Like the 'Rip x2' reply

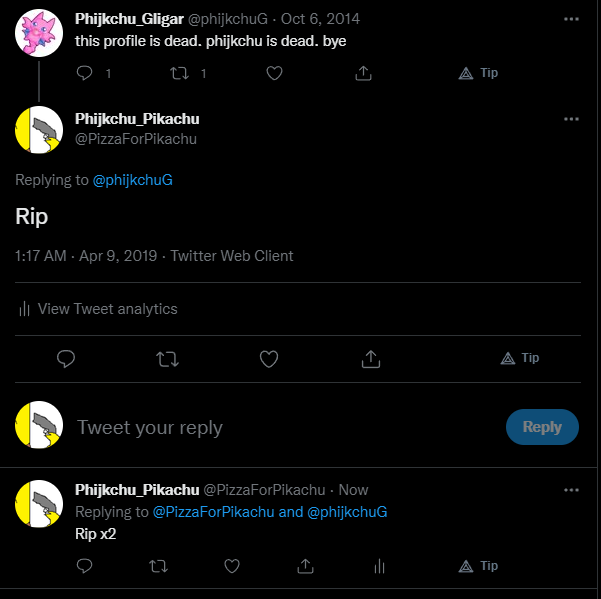[232, 566]
